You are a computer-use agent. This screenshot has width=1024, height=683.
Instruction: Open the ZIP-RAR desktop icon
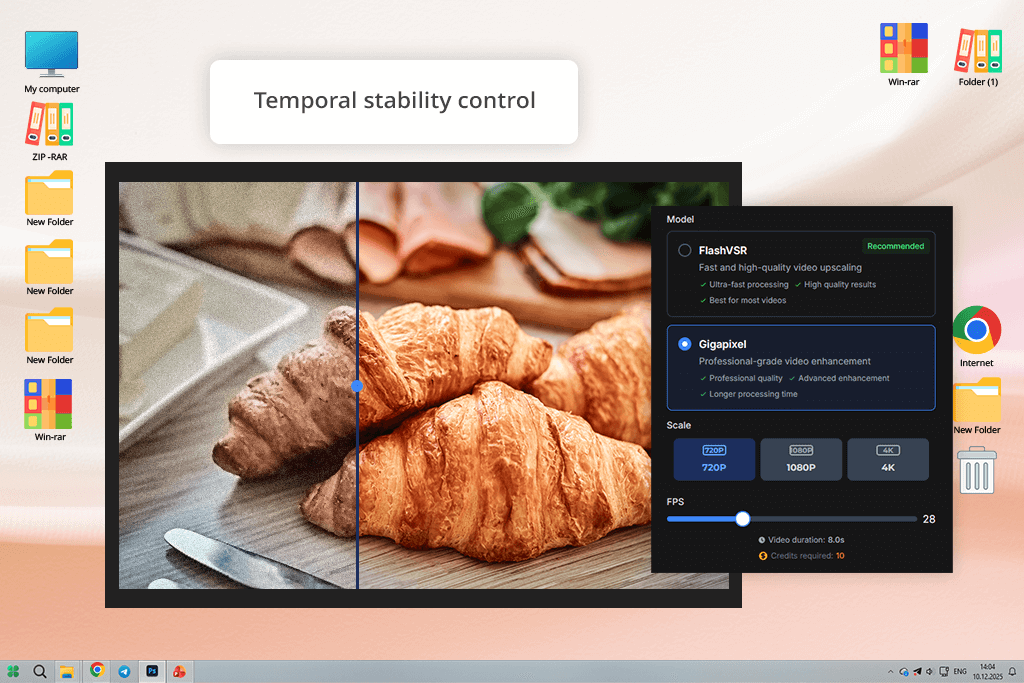[x=50, y=131]
